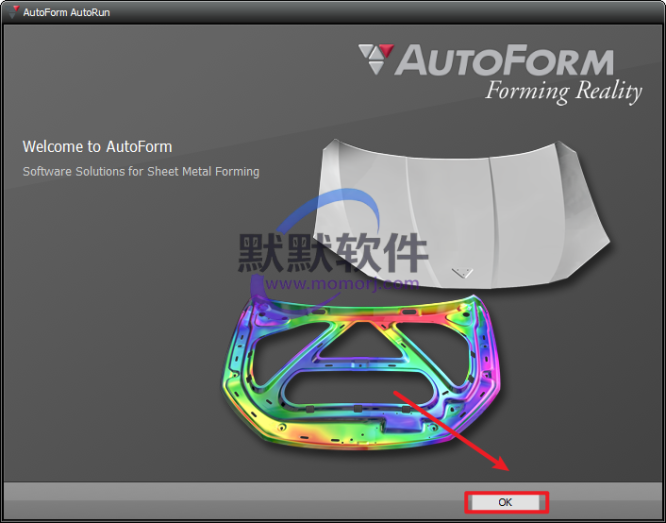Select the "Forming Reality" tagline
The image size is (666, 523).
pos(562,92)
